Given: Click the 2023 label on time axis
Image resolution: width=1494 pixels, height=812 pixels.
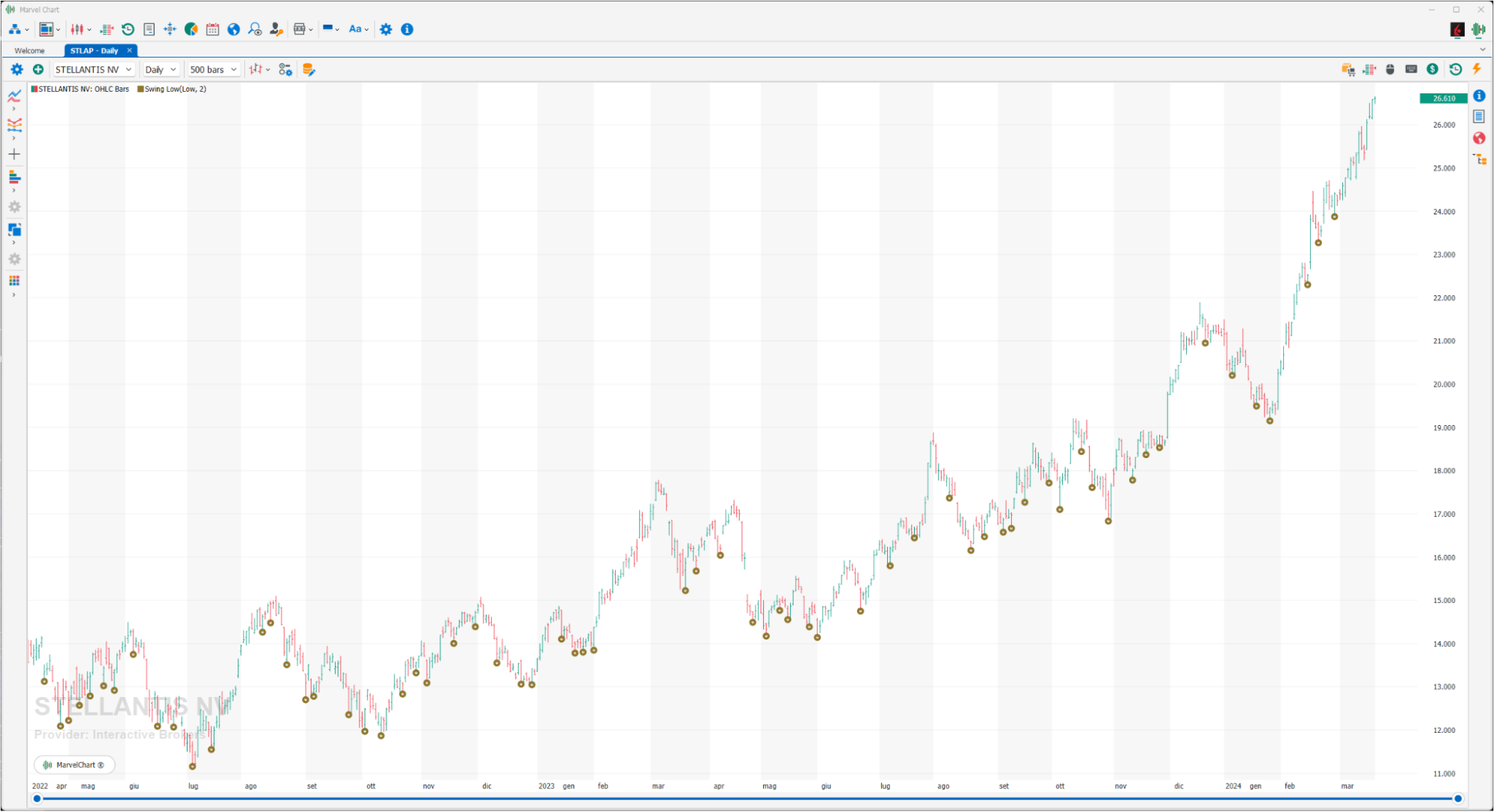Looking at the screenshot, I should click(x=546, y=786).
